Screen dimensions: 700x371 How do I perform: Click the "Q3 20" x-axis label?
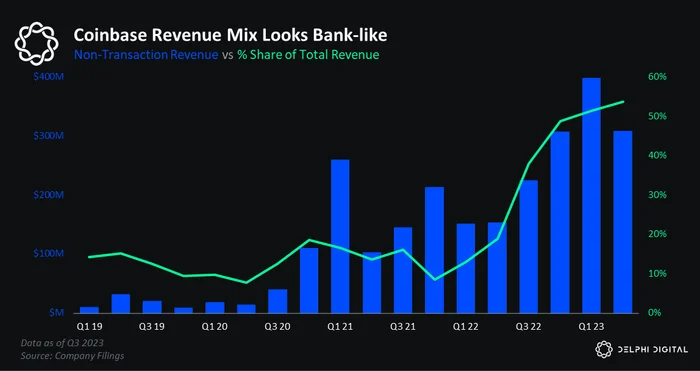[277, 327]
